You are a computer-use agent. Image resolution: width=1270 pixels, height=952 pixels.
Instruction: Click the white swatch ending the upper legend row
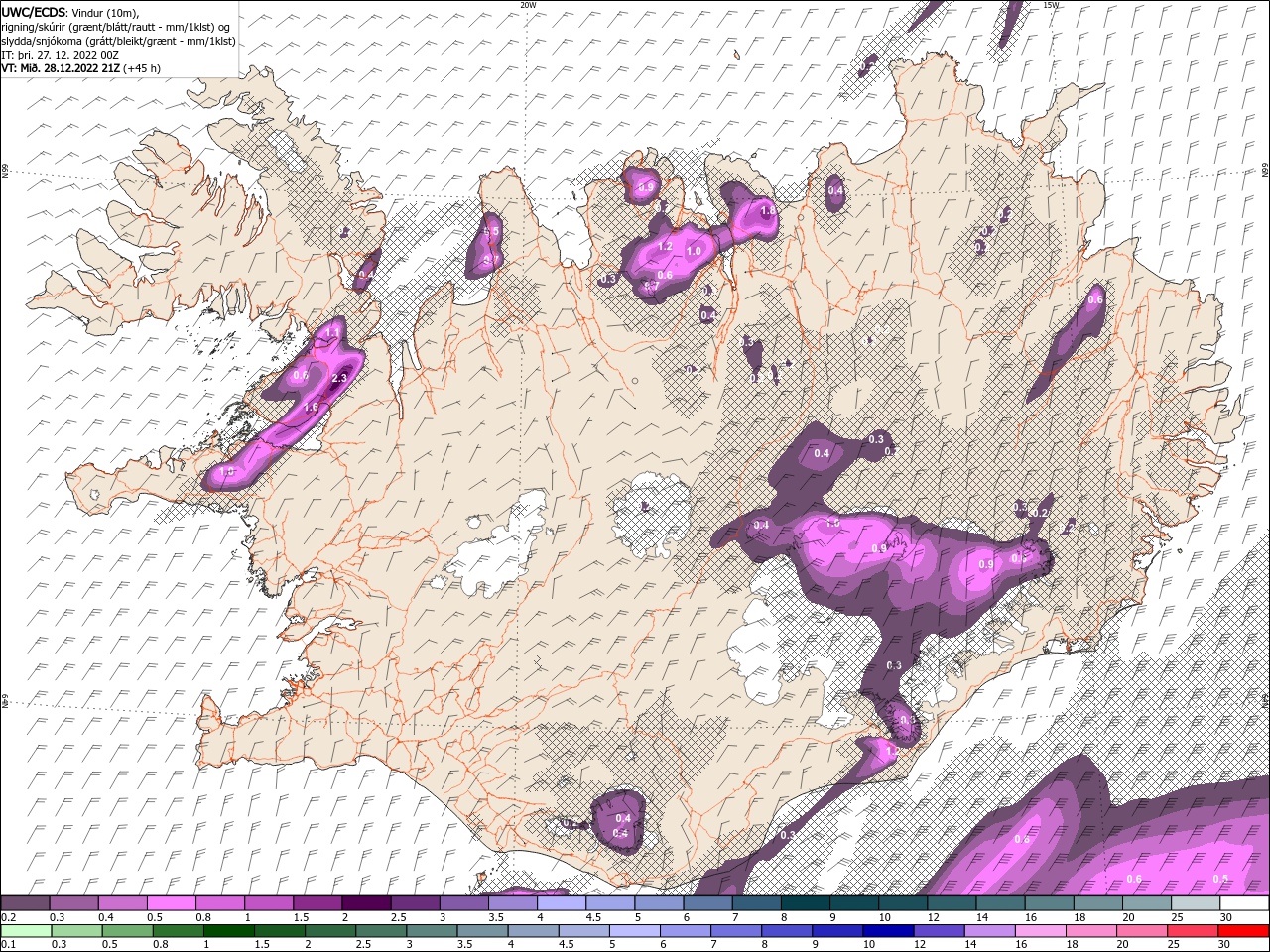1244,903
